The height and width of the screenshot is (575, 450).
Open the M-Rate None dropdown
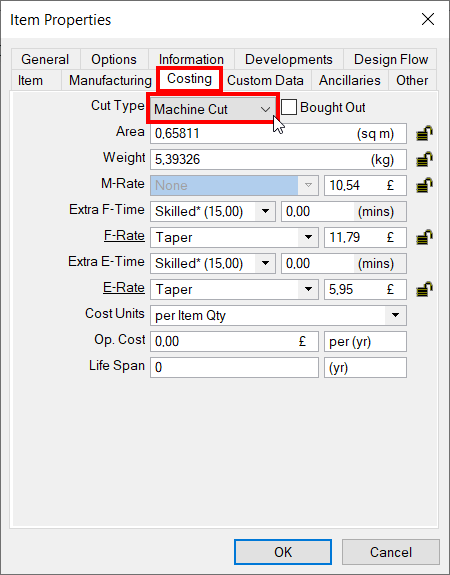click(x=234, y=185)
